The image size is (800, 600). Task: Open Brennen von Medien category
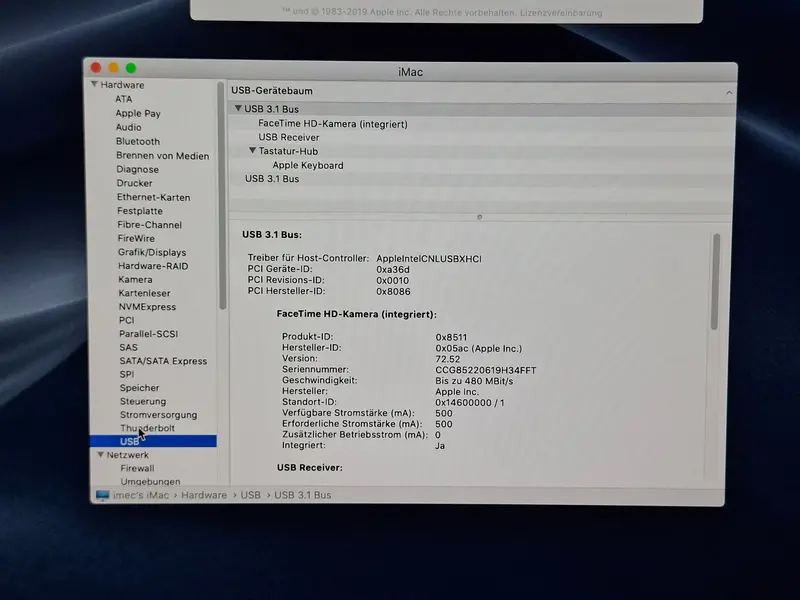tap(162, 156)
